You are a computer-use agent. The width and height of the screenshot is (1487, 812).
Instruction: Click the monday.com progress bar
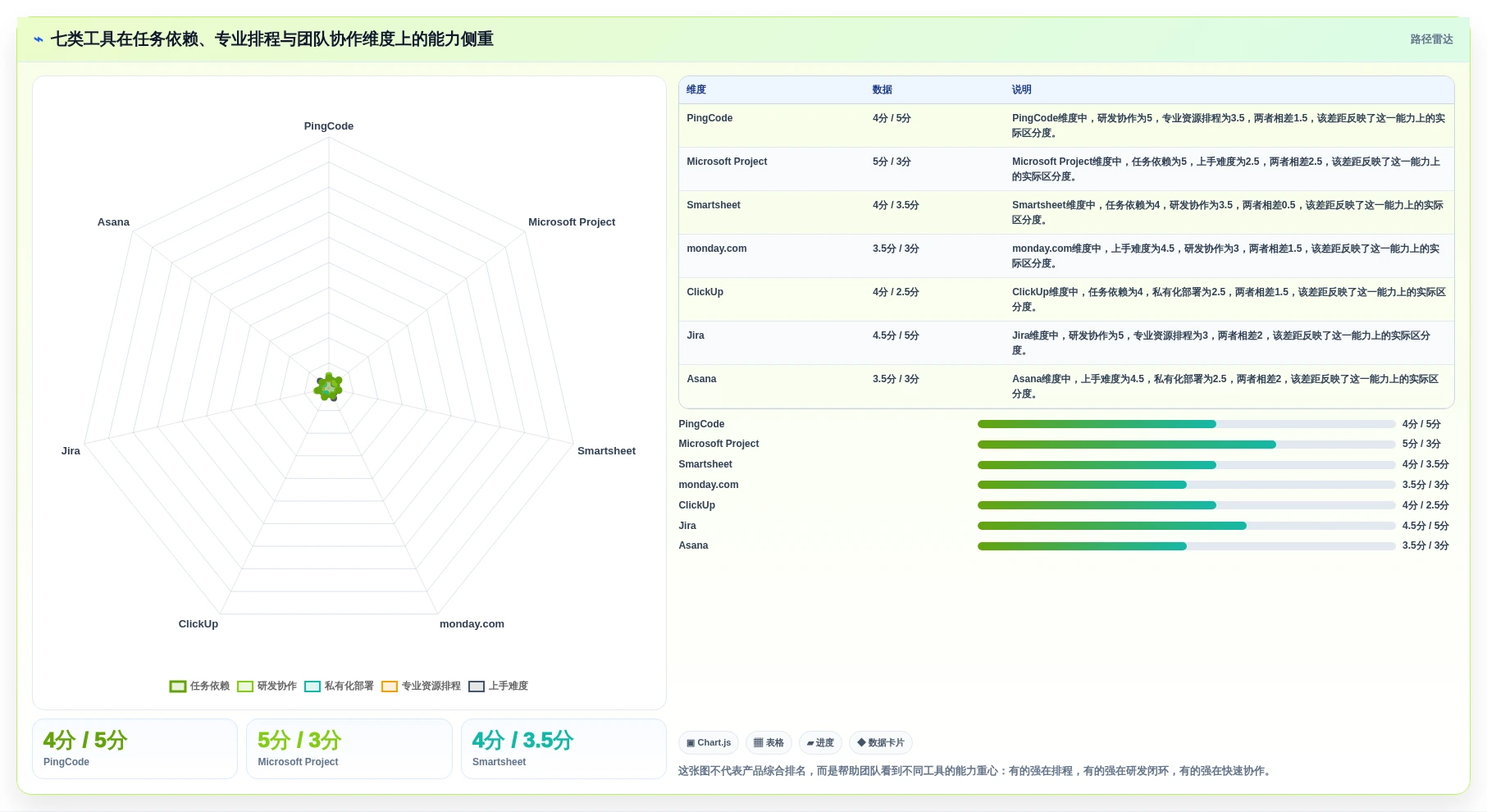click(1186, 485)
